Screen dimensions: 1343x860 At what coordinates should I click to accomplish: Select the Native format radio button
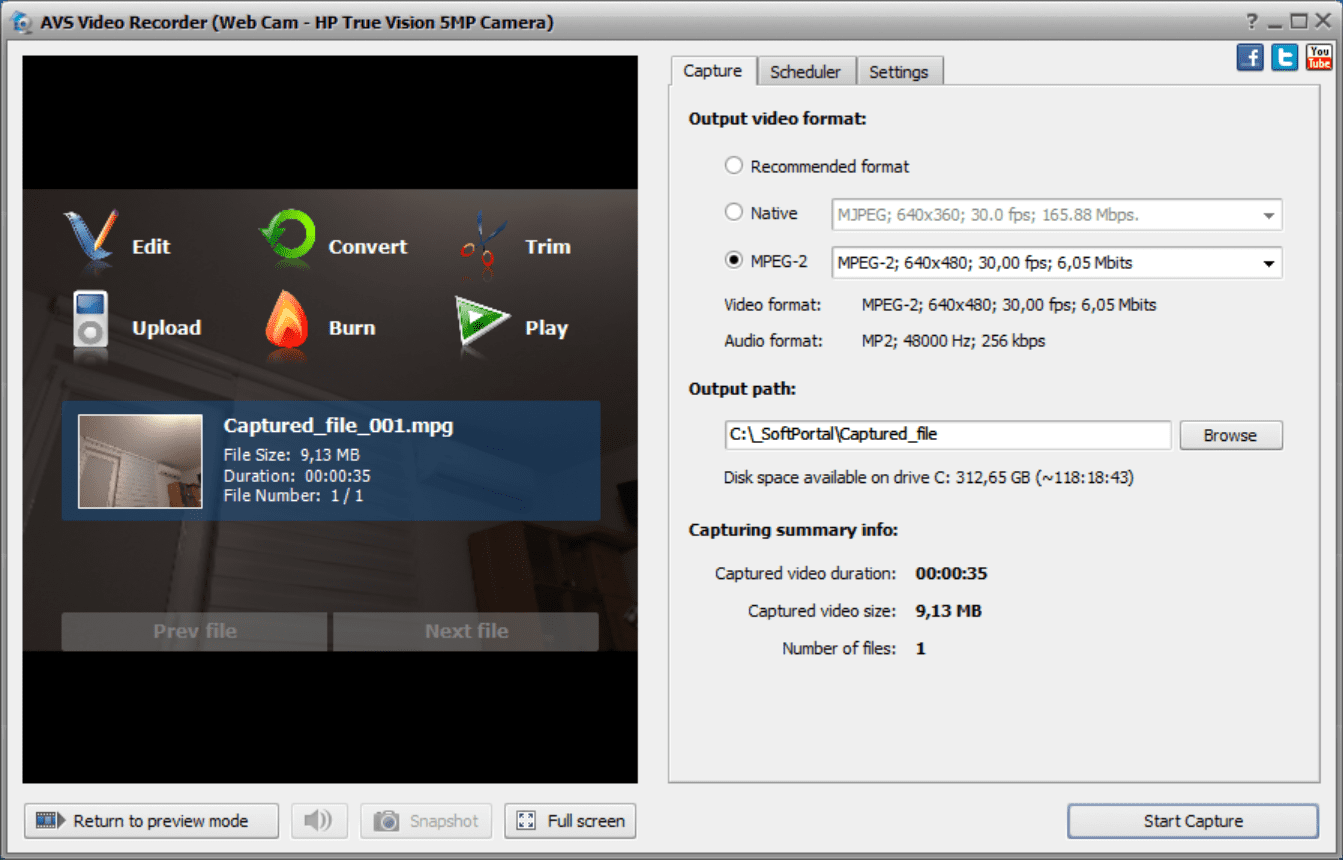734,212
